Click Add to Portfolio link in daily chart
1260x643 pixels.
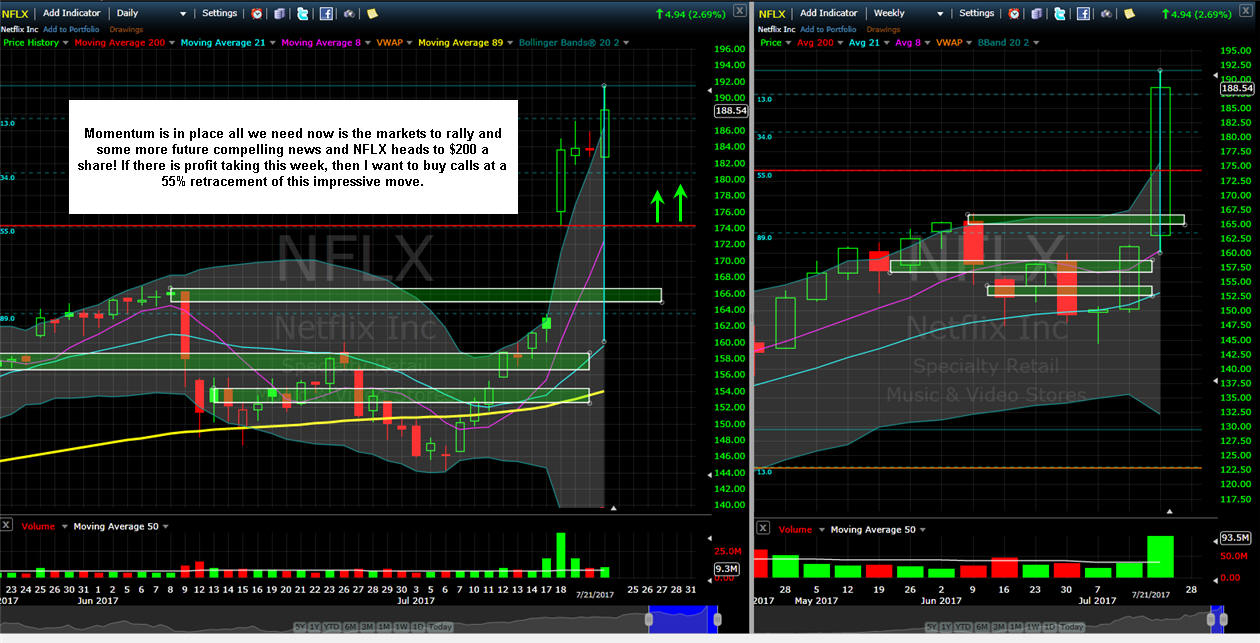71,30
